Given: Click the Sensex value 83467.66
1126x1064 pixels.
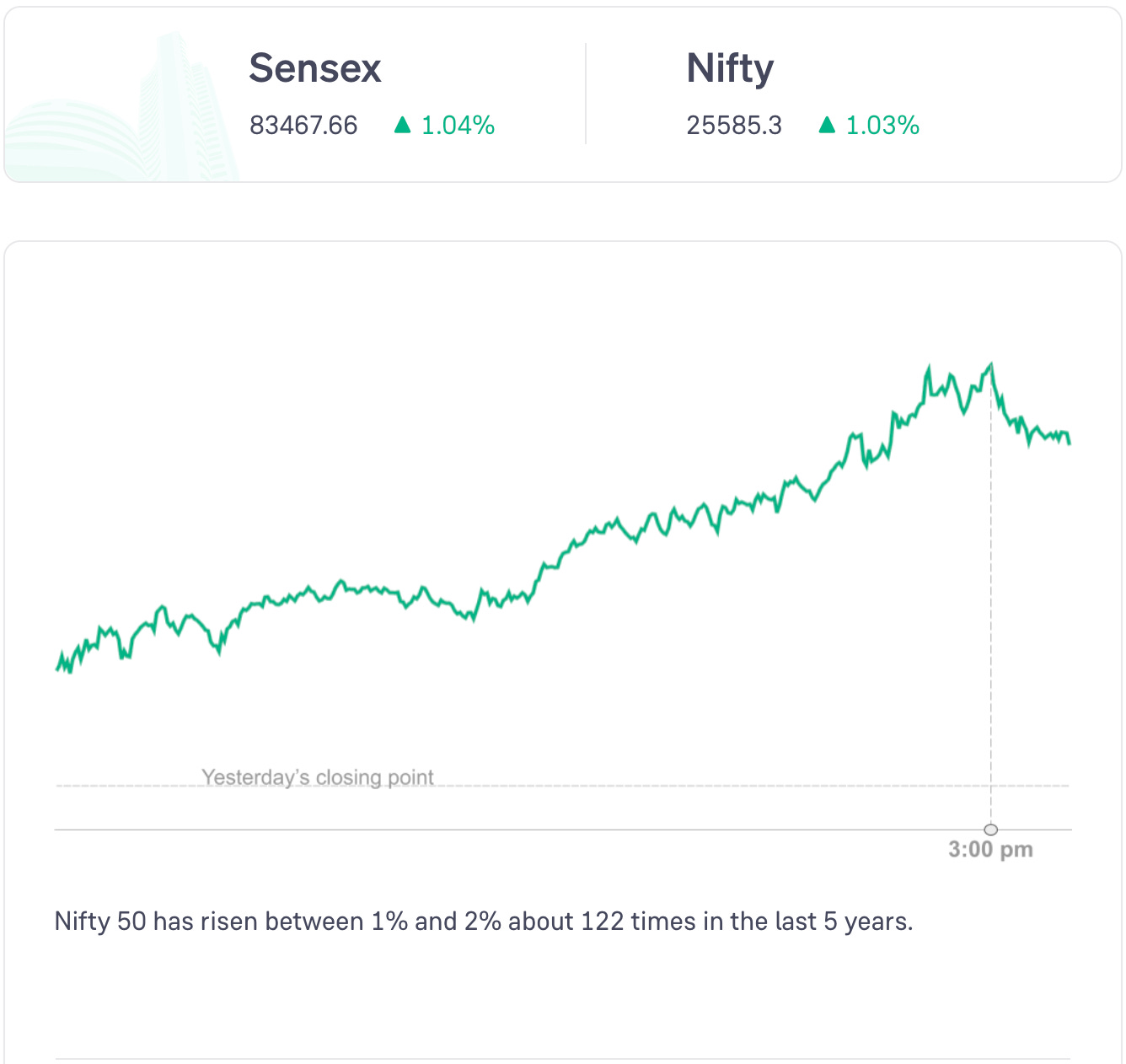Looking at the screenshot, I should tap(303, 126).
